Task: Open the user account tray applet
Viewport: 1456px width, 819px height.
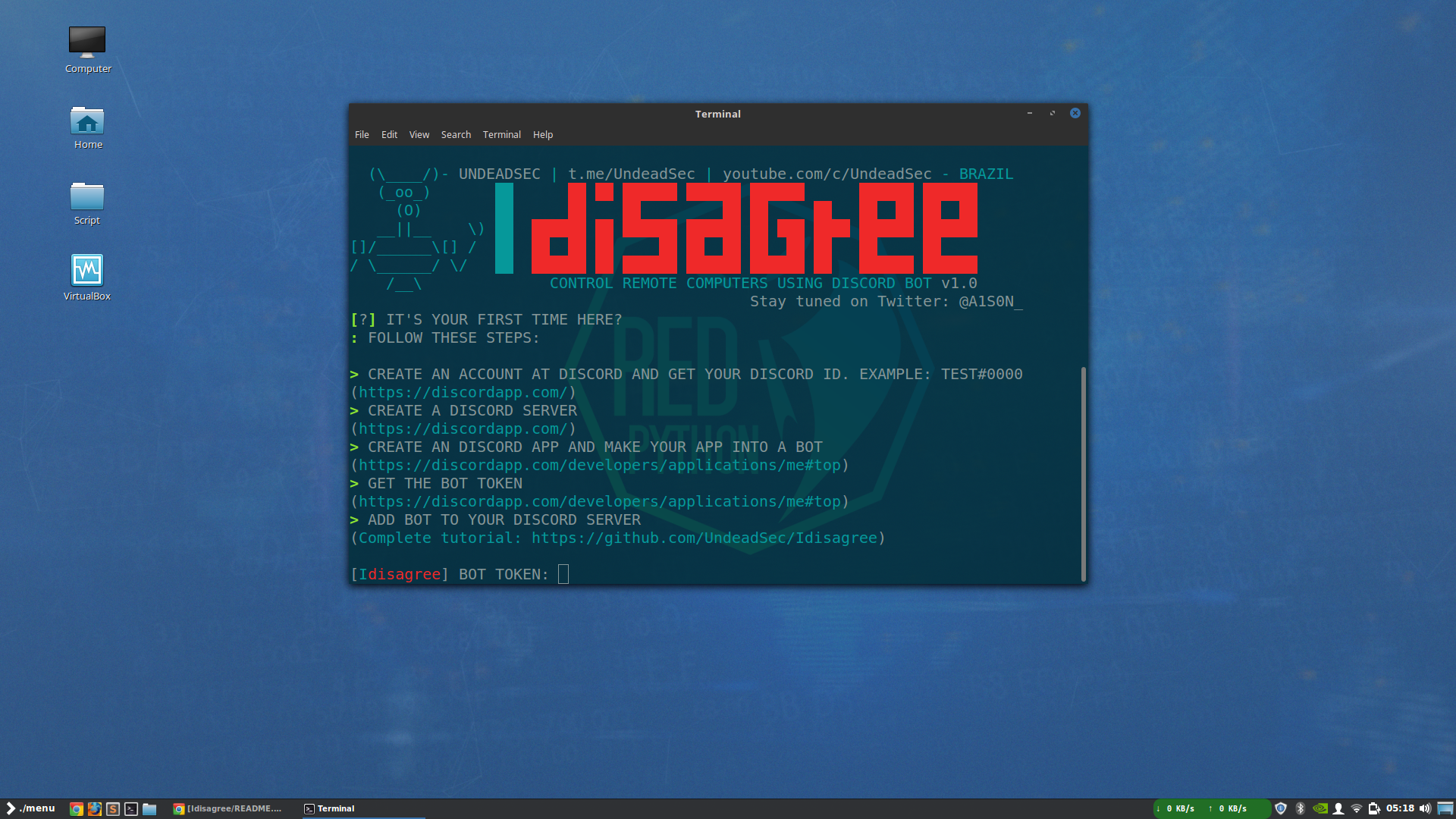Action: pos(1338,808)
